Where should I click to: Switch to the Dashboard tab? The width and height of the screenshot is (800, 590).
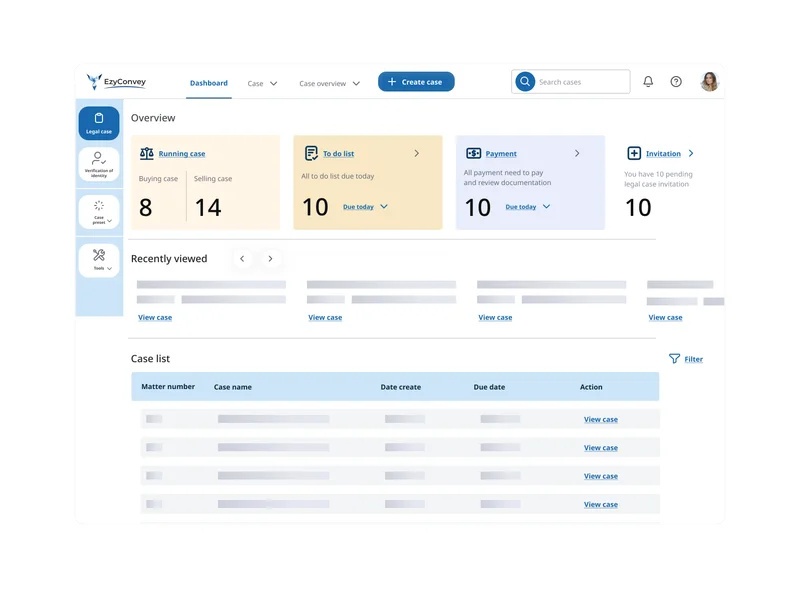click(208, 84)
